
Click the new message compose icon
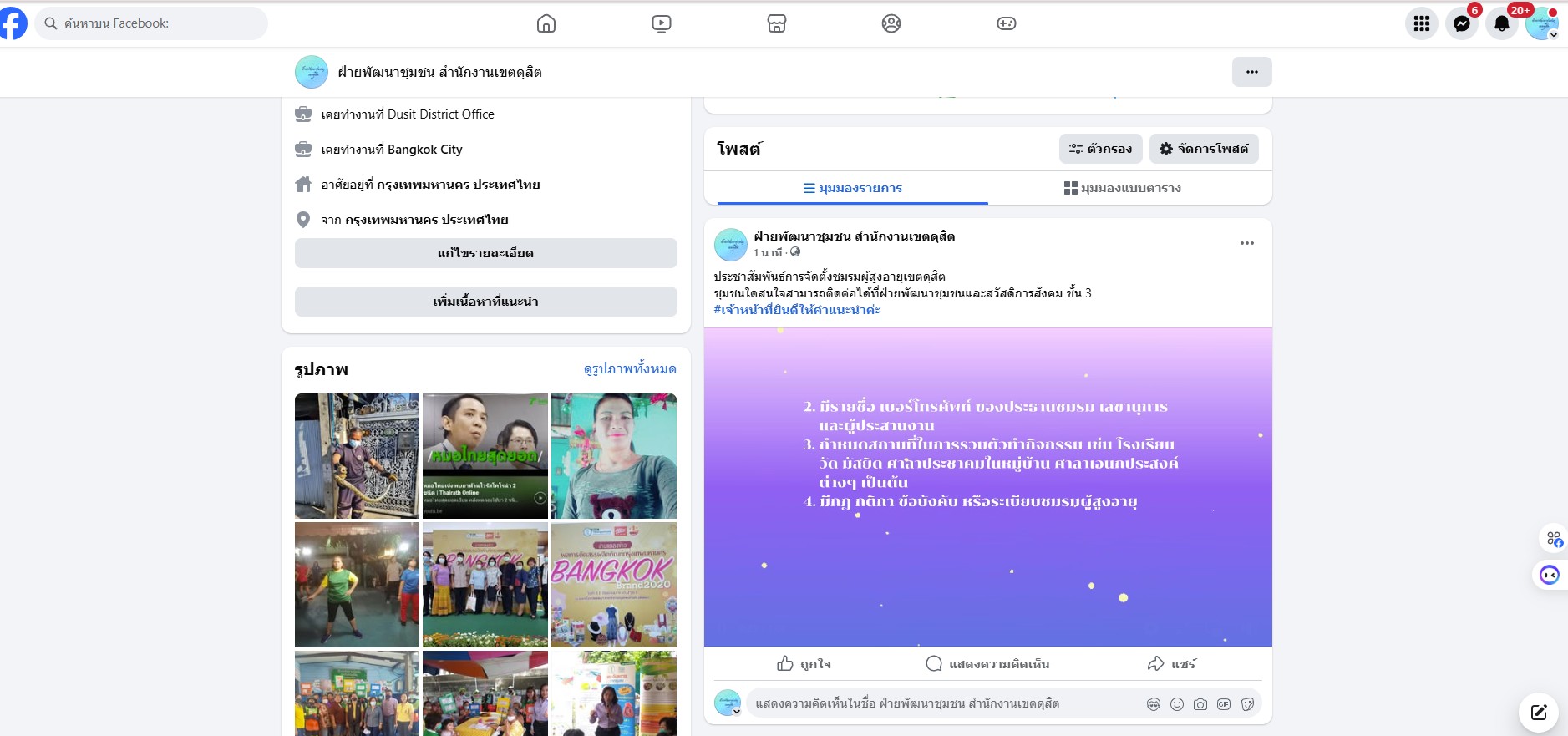point(1539,713)
